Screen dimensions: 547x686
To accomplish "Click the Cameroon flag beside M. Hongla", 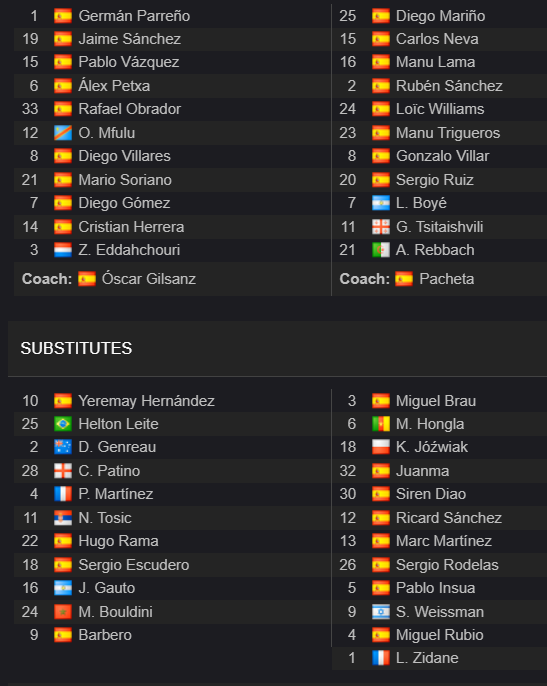I will click(x=381, y=424).
